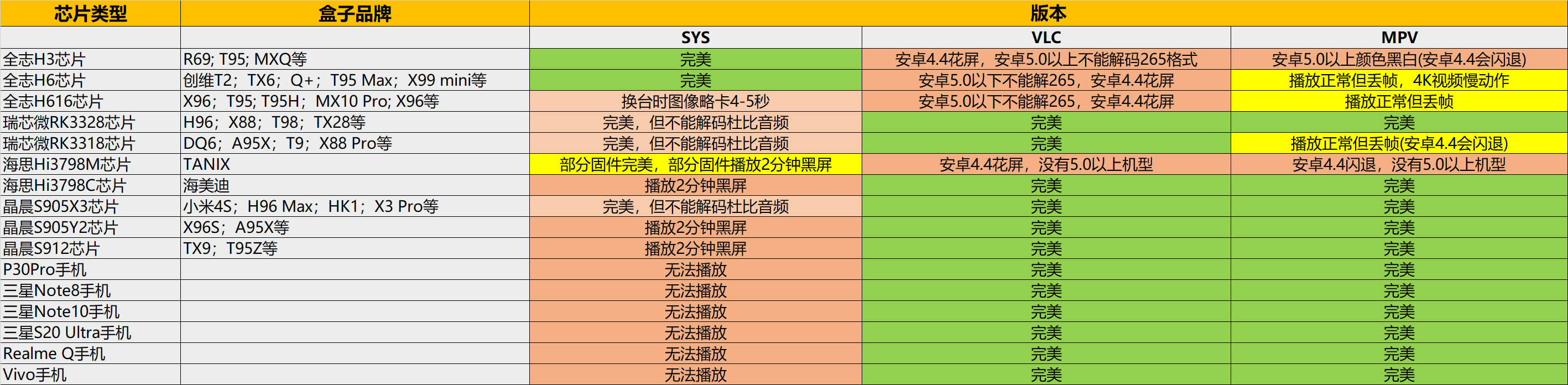
Task: Select the '海思Hi3798M芯片' cell
Action: [x=90, y=164]
